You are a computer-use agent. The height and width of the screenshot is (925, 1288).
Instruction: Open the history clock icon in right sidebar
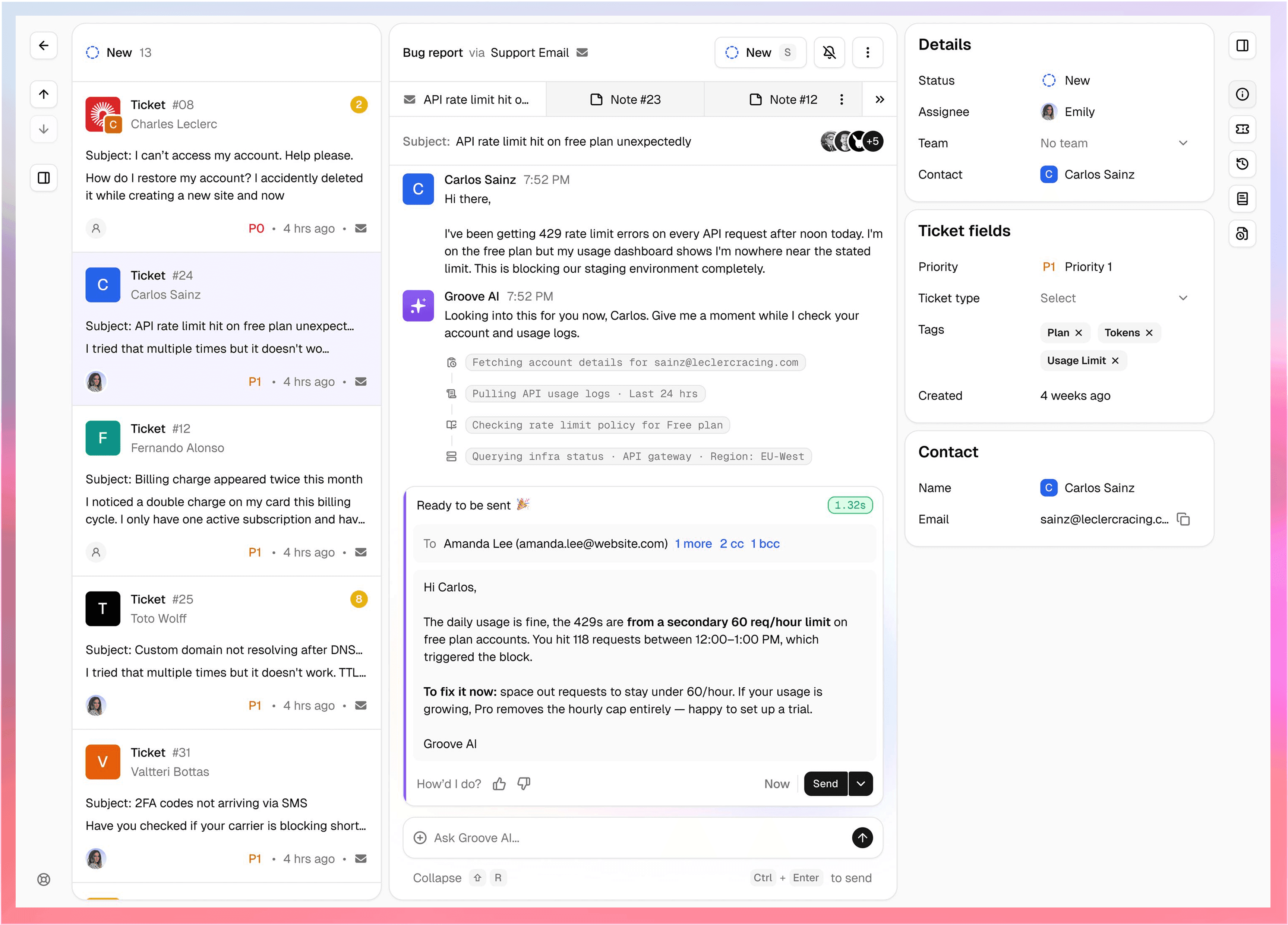point(1242,164)
